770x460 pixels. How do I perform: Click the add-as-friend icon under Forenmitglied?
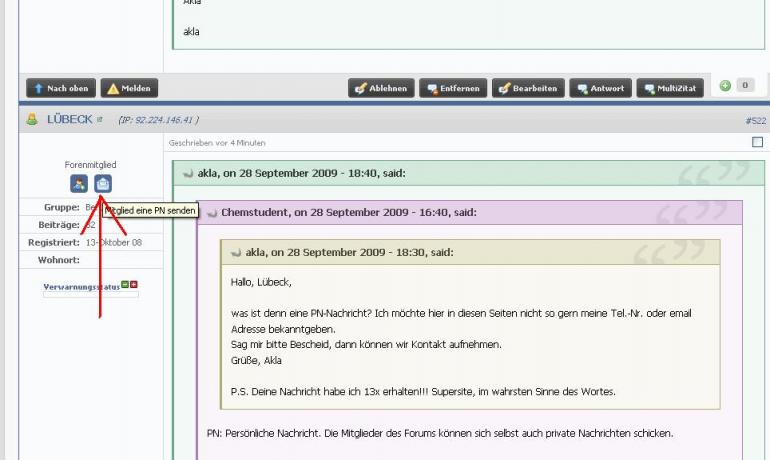pos(79,184)
